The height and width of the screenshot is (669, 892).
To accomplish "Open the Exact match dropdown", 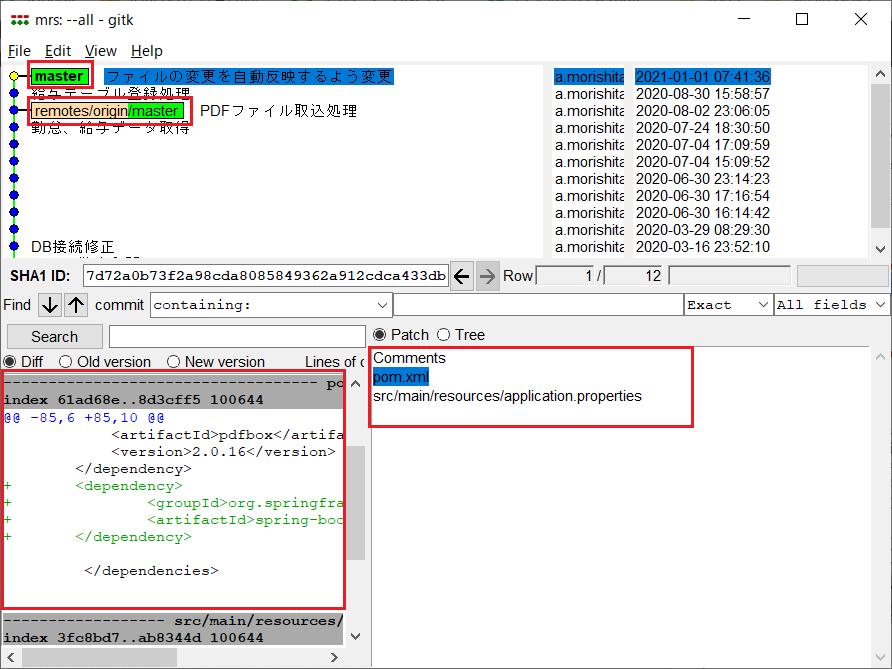I will point(728,305).
